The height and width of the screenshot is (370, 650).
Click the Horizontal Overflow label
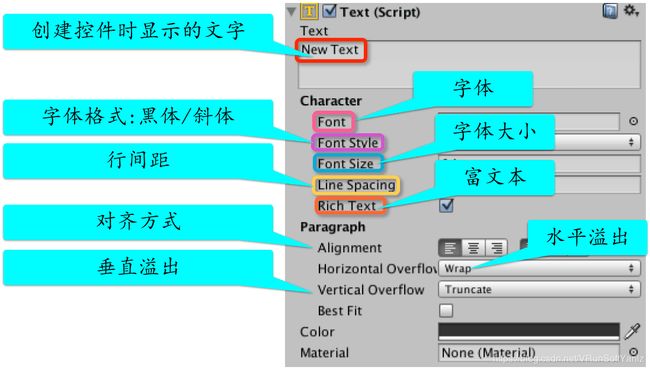coord(377,269)
